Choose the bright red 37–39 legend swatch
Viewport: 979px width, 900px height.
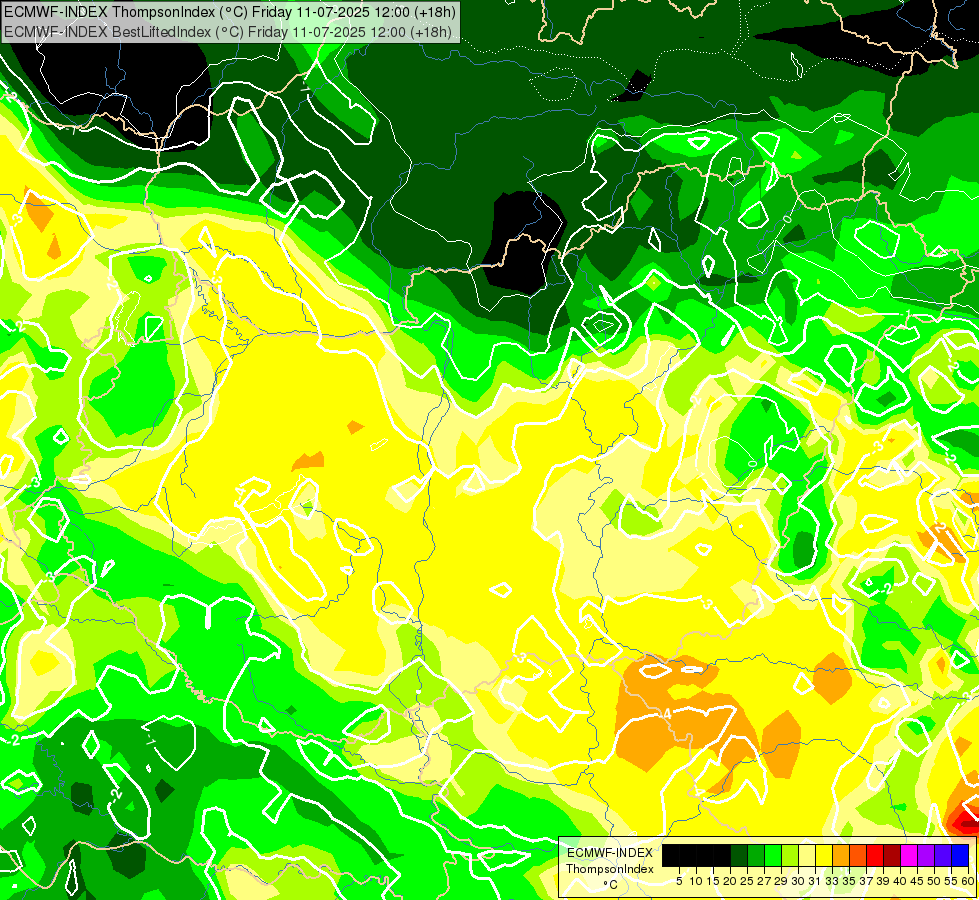[875, 855]
